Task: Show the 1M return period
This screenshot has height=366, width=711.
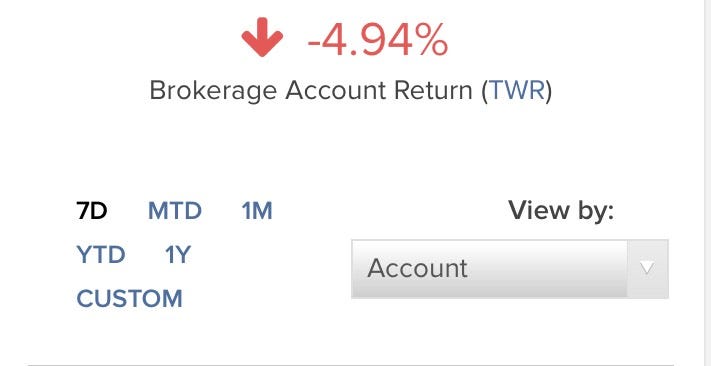Action: 257,211
